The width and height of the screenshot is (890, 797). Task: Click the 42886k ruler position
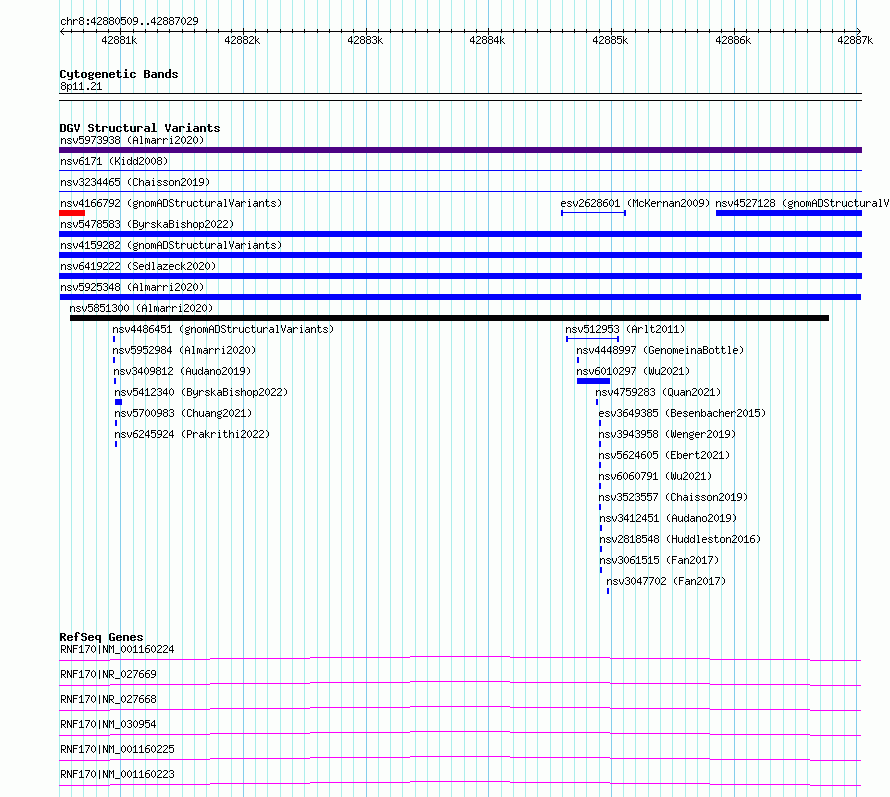(733, 40)
